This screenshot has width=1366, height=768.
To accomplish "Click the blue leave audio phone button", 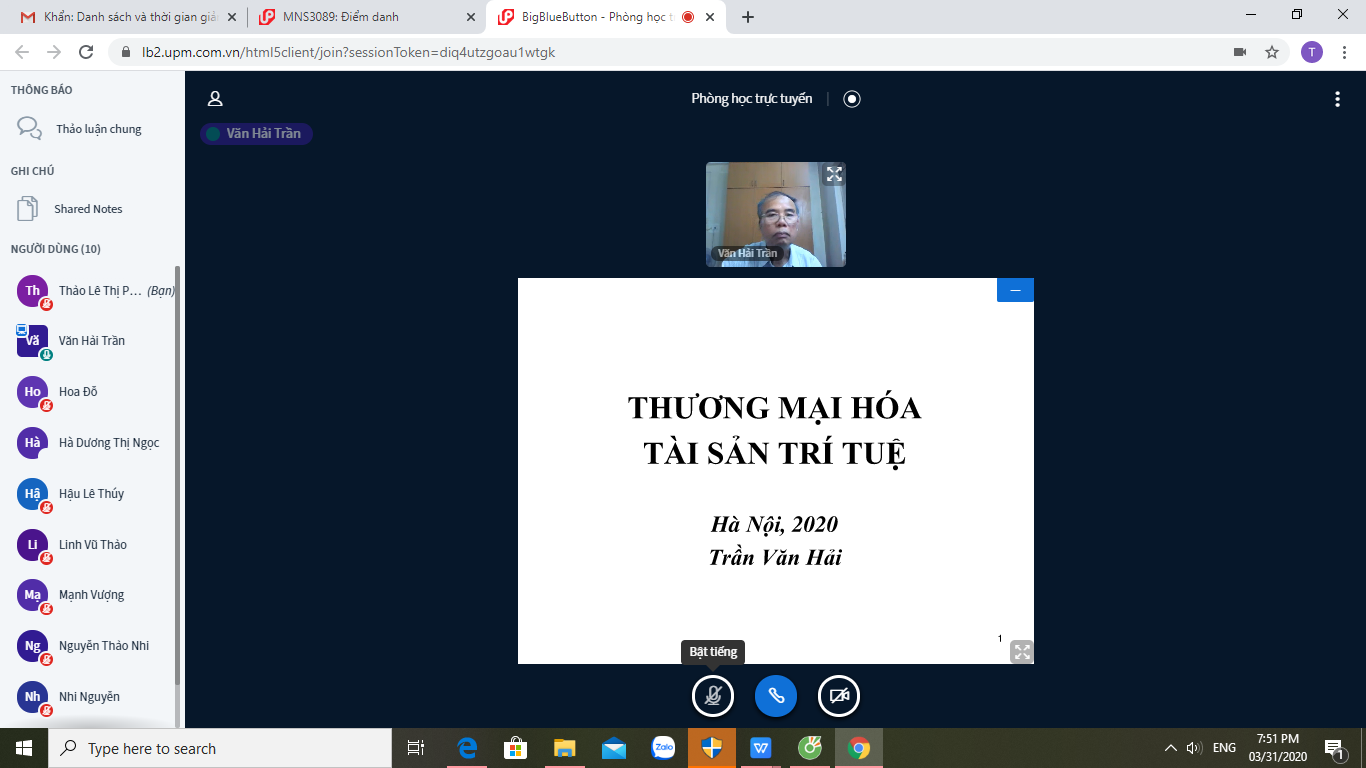I will pyautogui.click(x=776, y=696).
